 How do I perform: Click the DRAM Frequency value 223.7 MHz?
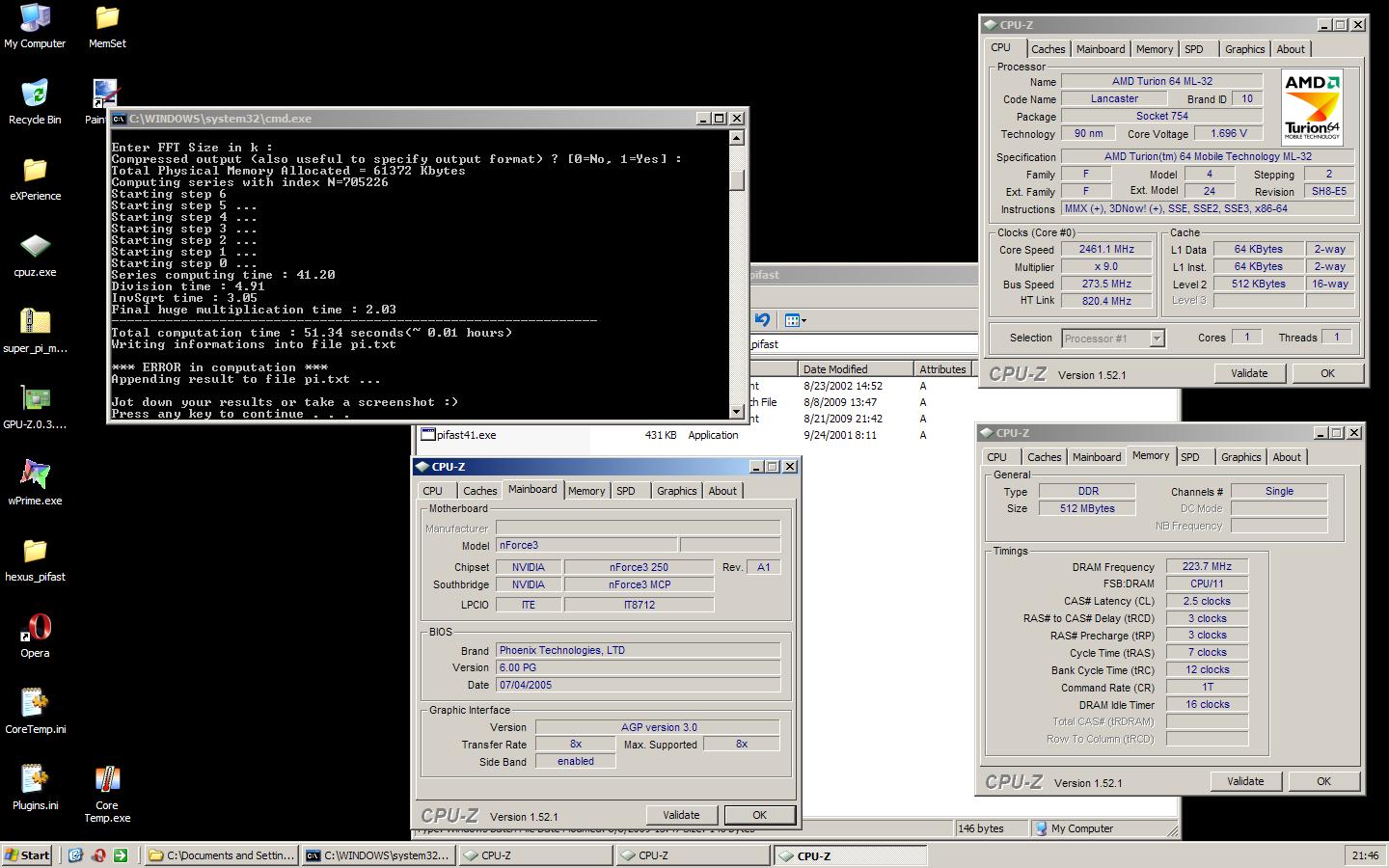[1207, 566]
